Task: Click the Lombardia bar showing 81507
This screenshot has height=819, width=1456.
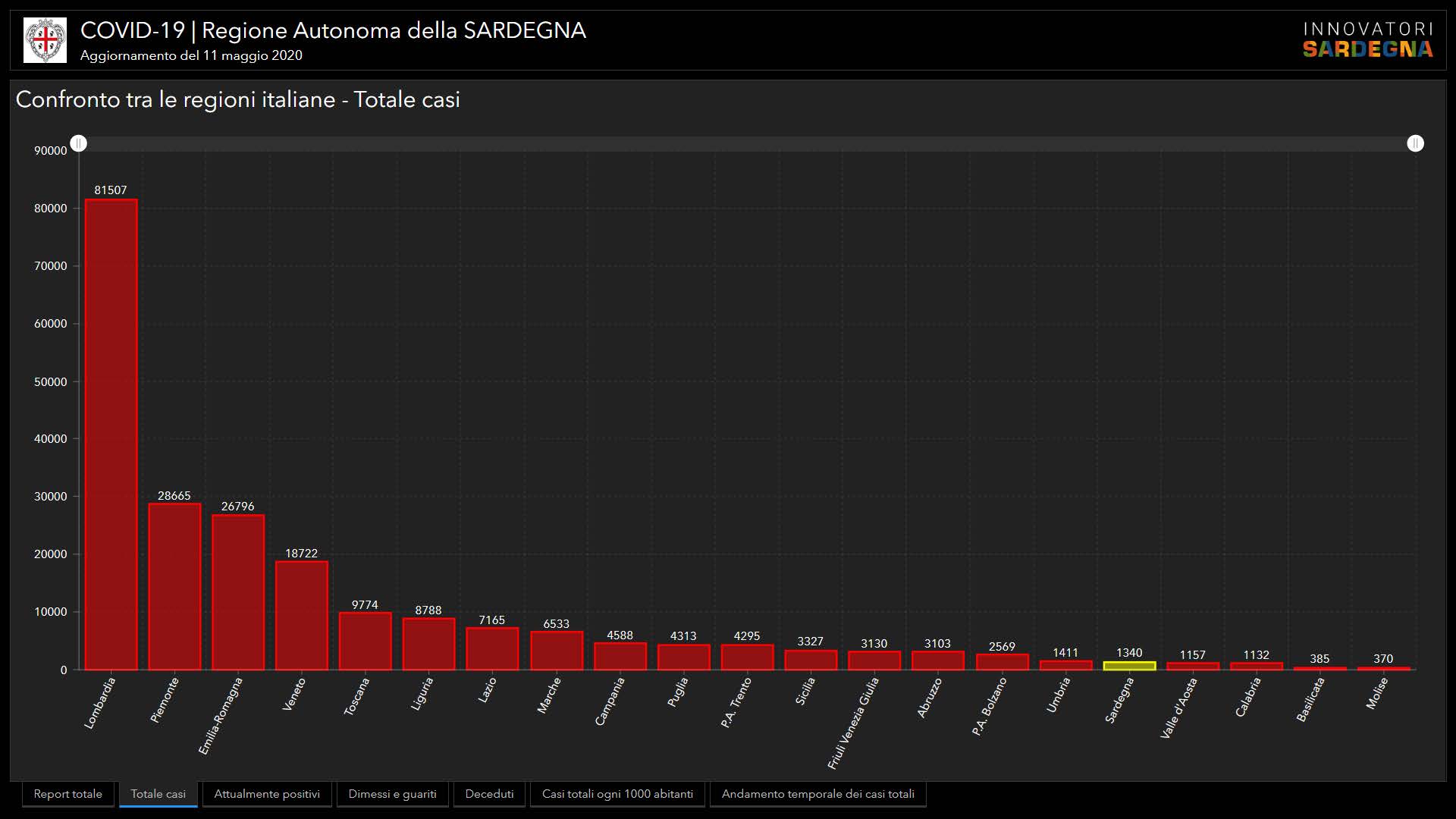Action: point(111,434)
